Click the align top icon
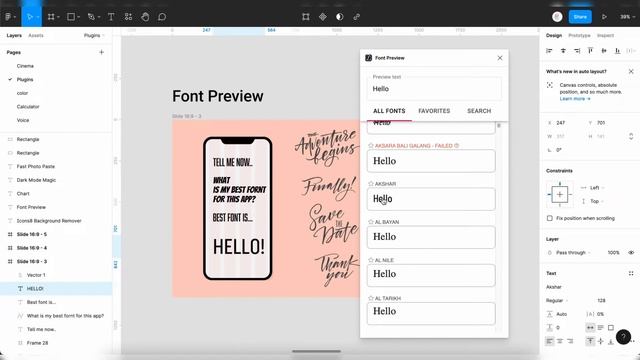This screenshot has width=640, height=360. click(x=590, y=51)
